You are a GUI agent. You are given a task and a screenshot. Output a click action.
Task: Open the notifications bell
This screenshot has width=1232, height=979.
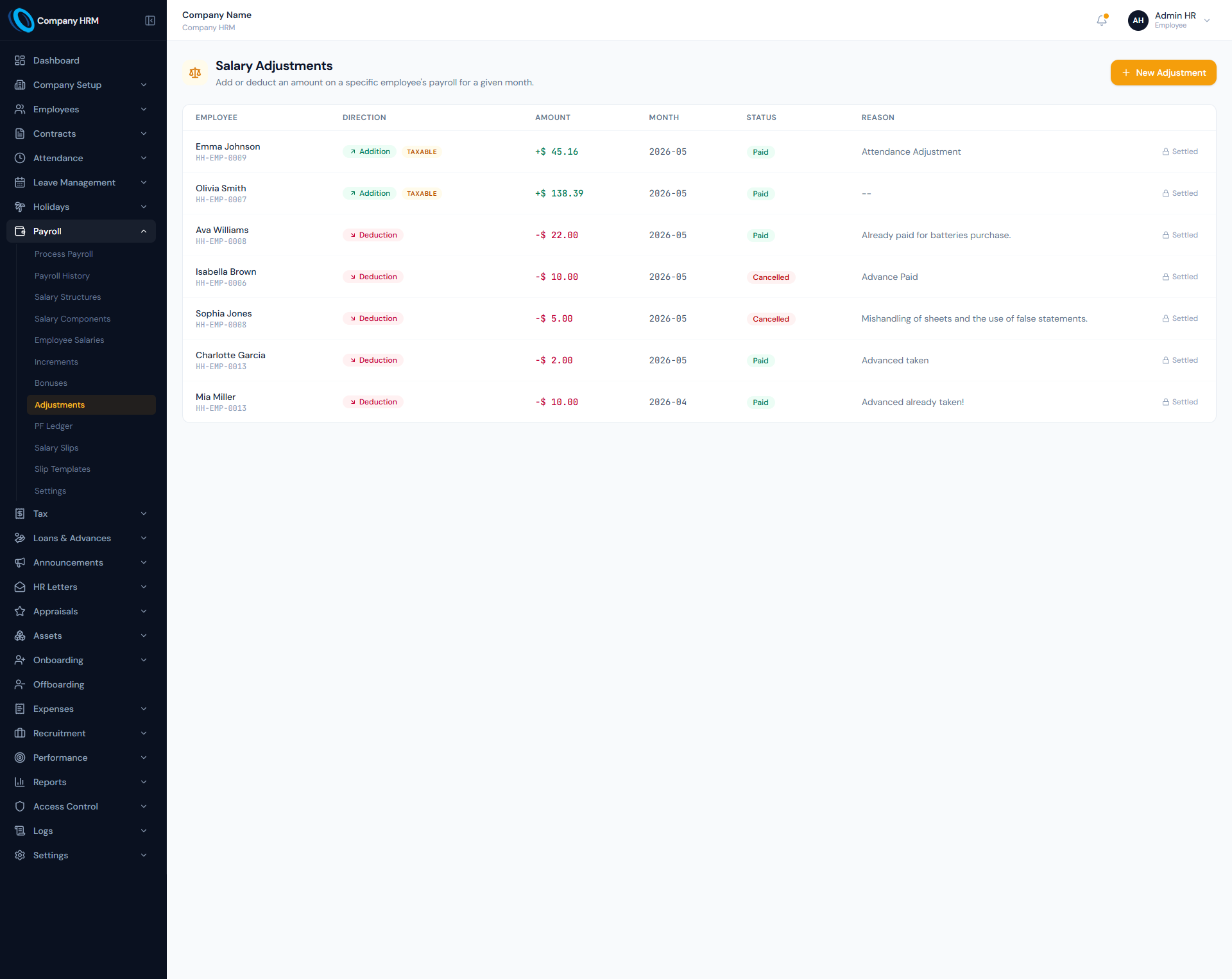[1102, 21]
